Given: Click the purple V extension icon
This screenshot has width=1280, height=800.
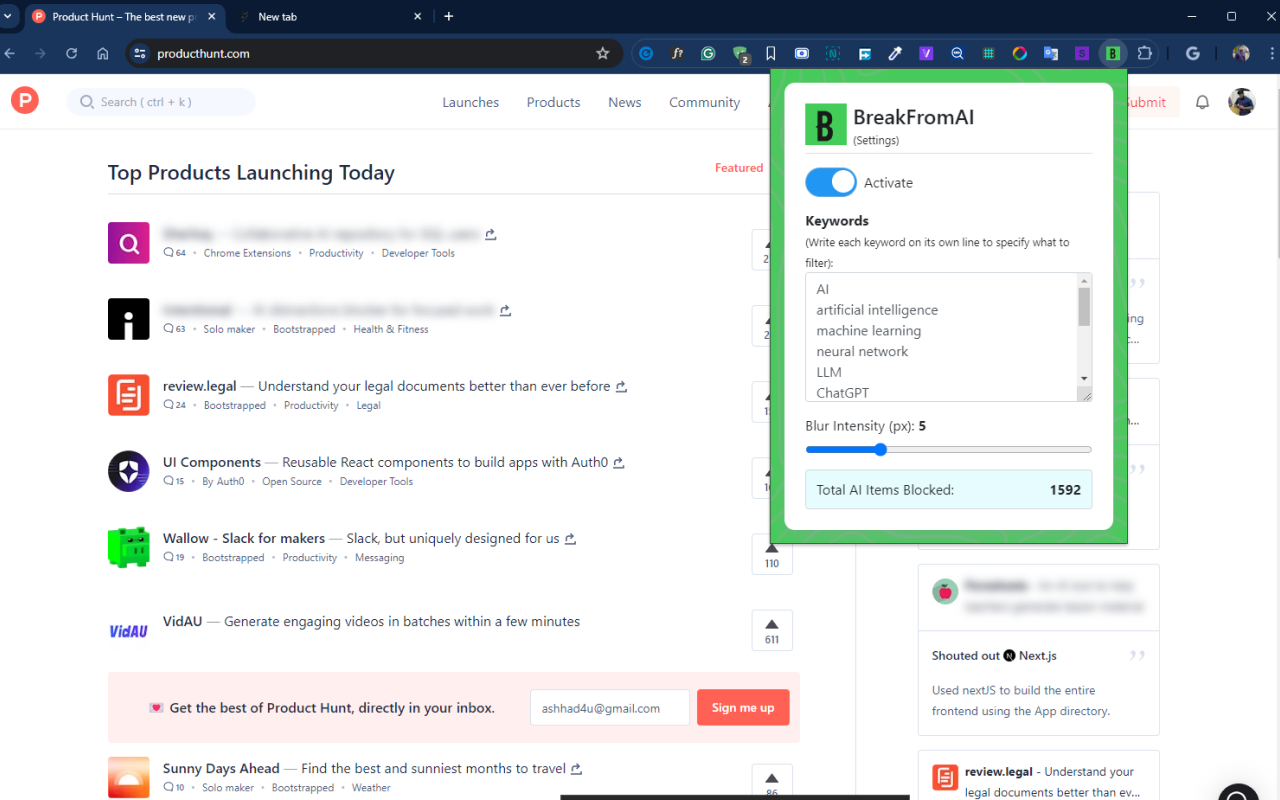Looking at the screenshot, I should [x=926, y=54].
